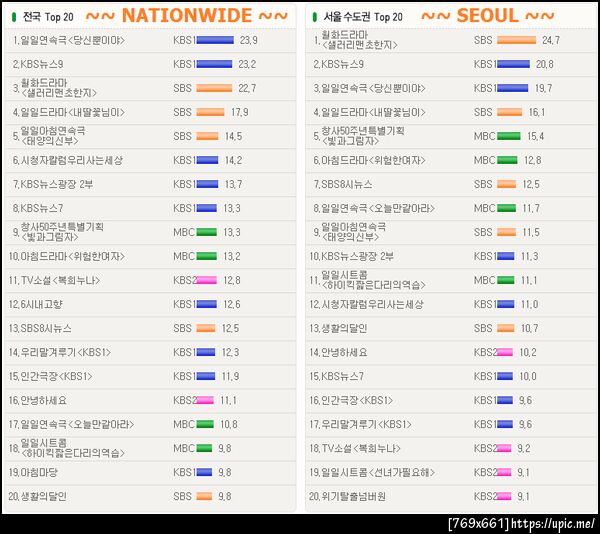600x534 pixels.
Task: Click Seoul rating value 10.2
Action: click(x=528, y=352)
